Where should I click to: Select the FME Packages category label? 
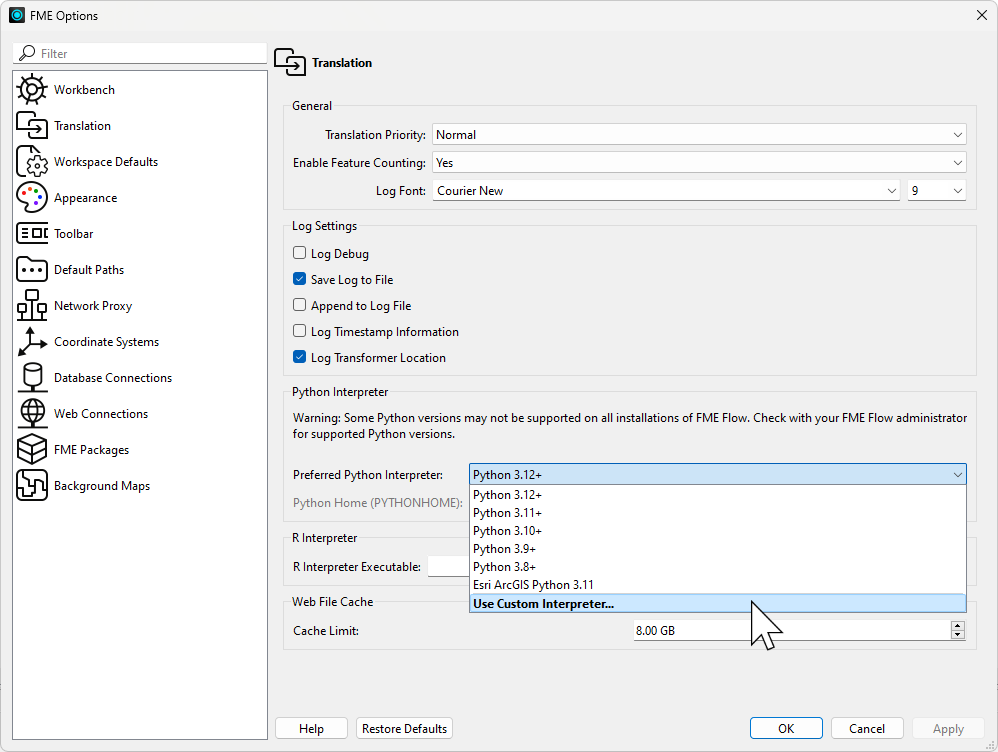tap(92, 450)
